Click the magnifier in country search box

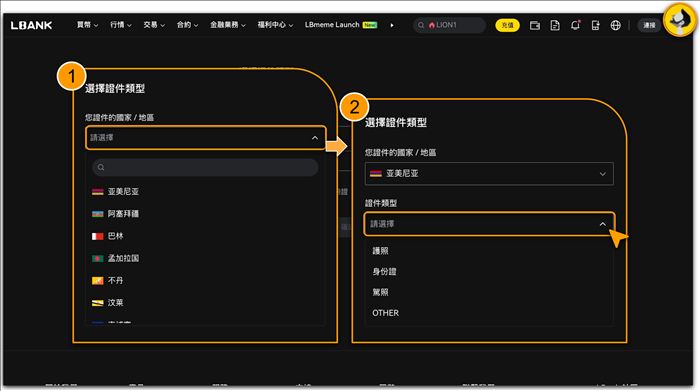[101, 167]
